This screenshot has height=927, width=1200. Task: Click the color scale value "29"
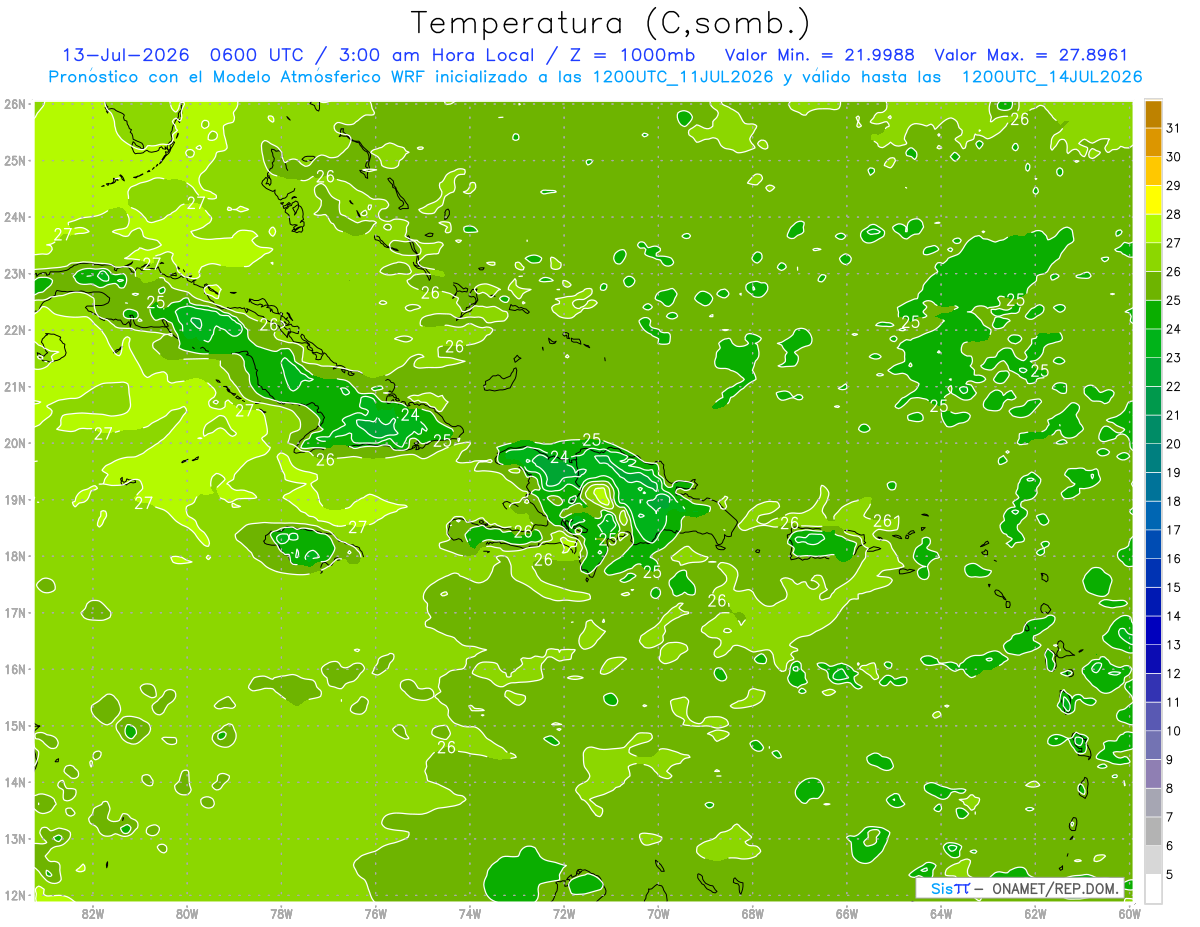(1173, 185)
